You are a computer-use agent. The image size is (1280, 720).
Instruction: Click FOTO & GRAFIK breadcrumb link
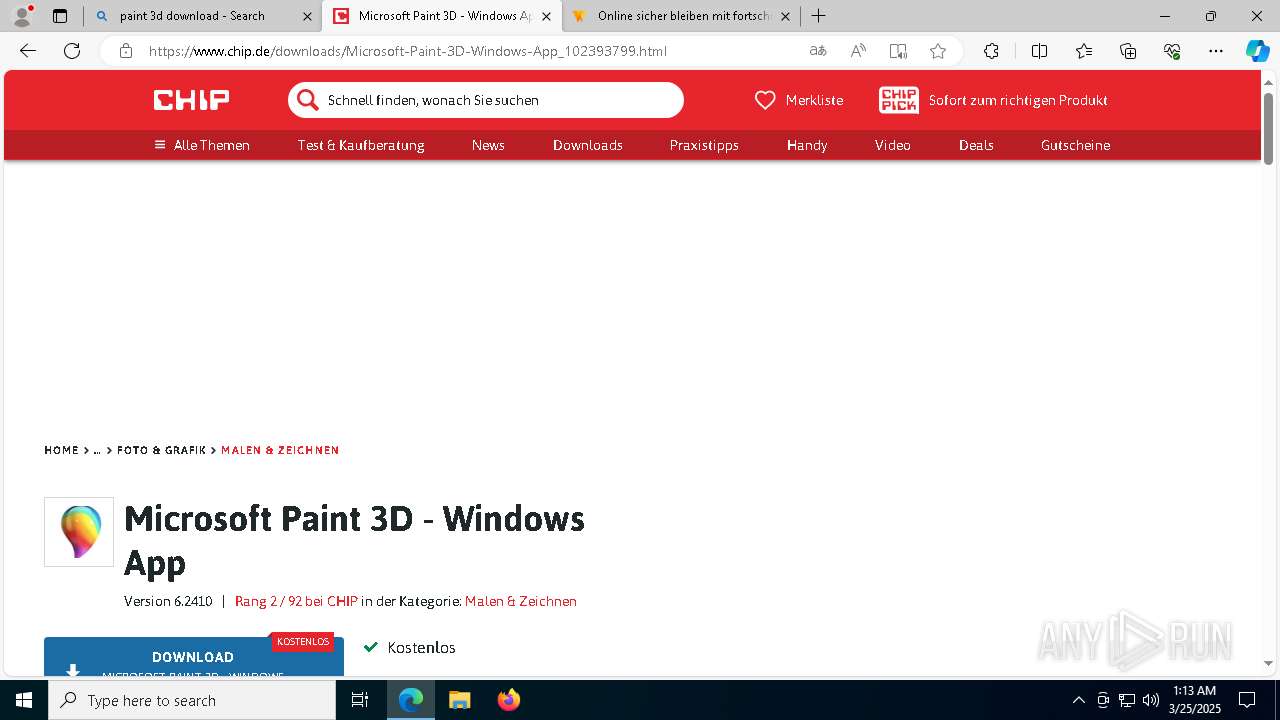pyautogui.click(x=161, y=450)
